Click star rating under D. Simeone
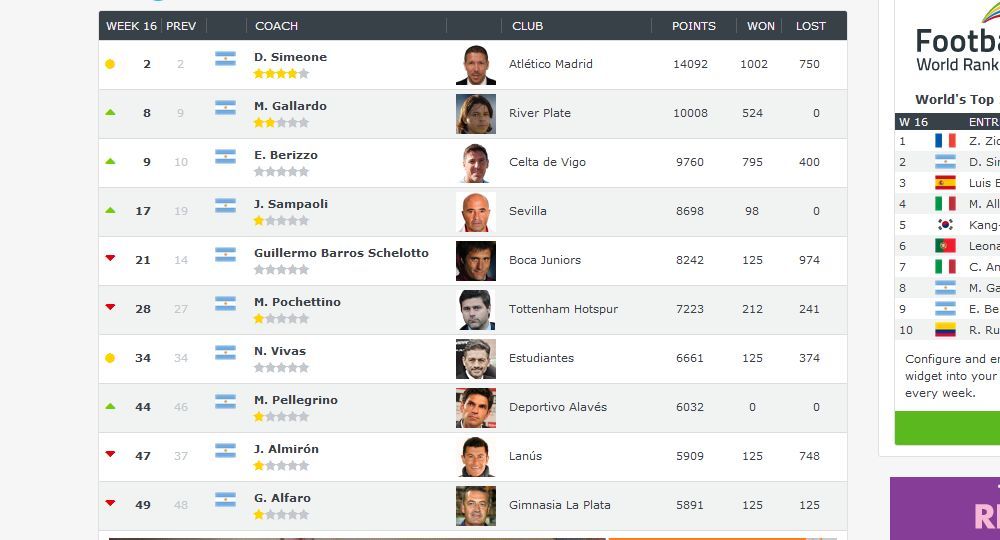Viewport: 1000px width, 540px height. point(281,74)
